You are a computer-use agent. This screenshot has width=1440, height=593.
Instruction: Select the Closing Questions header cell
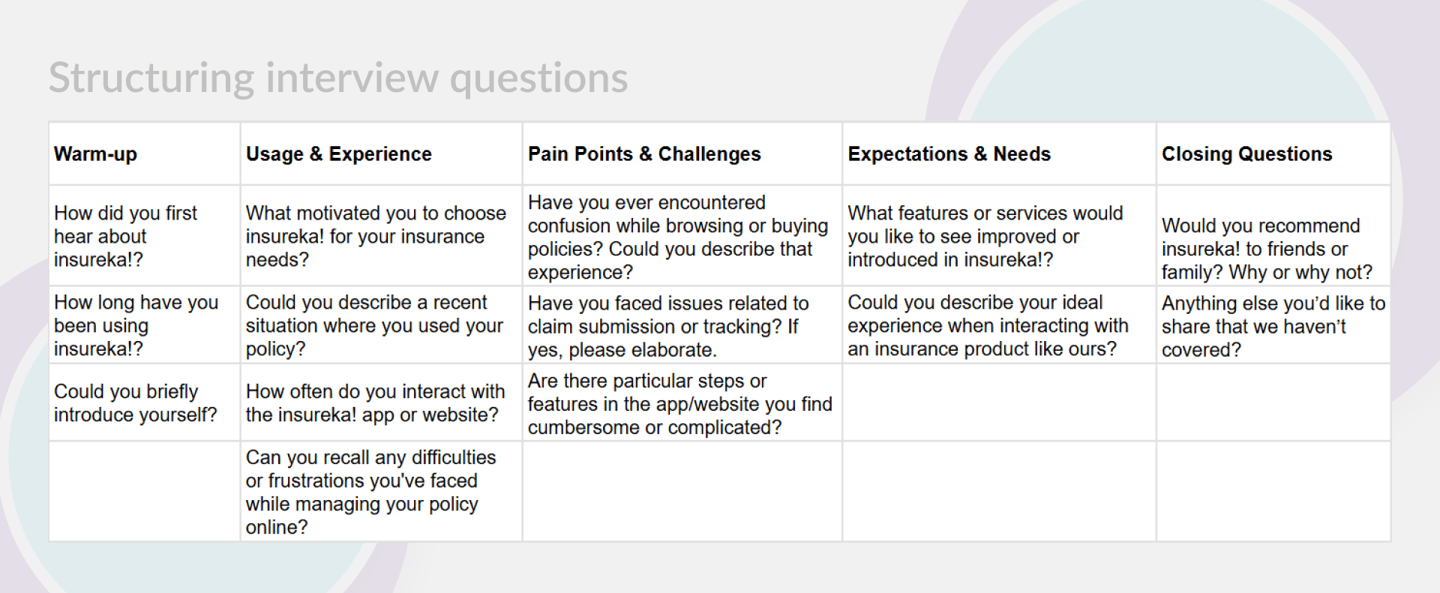tap(1272, 154)
